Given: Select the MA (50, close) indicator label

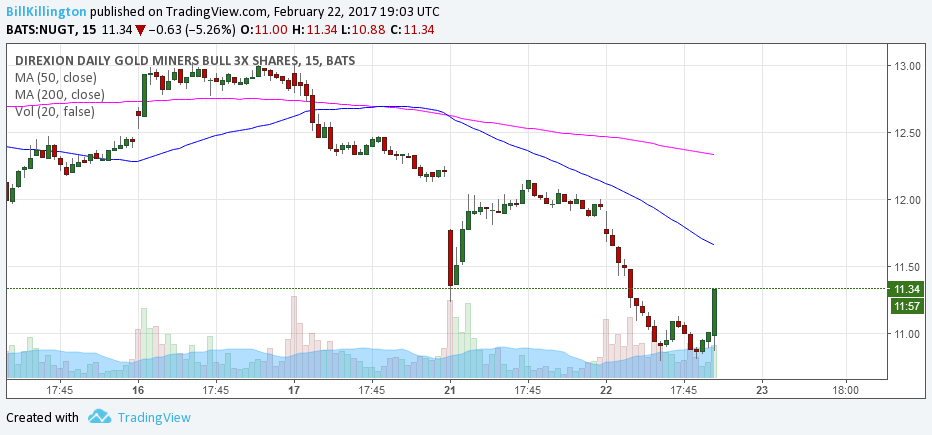Looking at the screenshot, I should [x=56, y=77].
